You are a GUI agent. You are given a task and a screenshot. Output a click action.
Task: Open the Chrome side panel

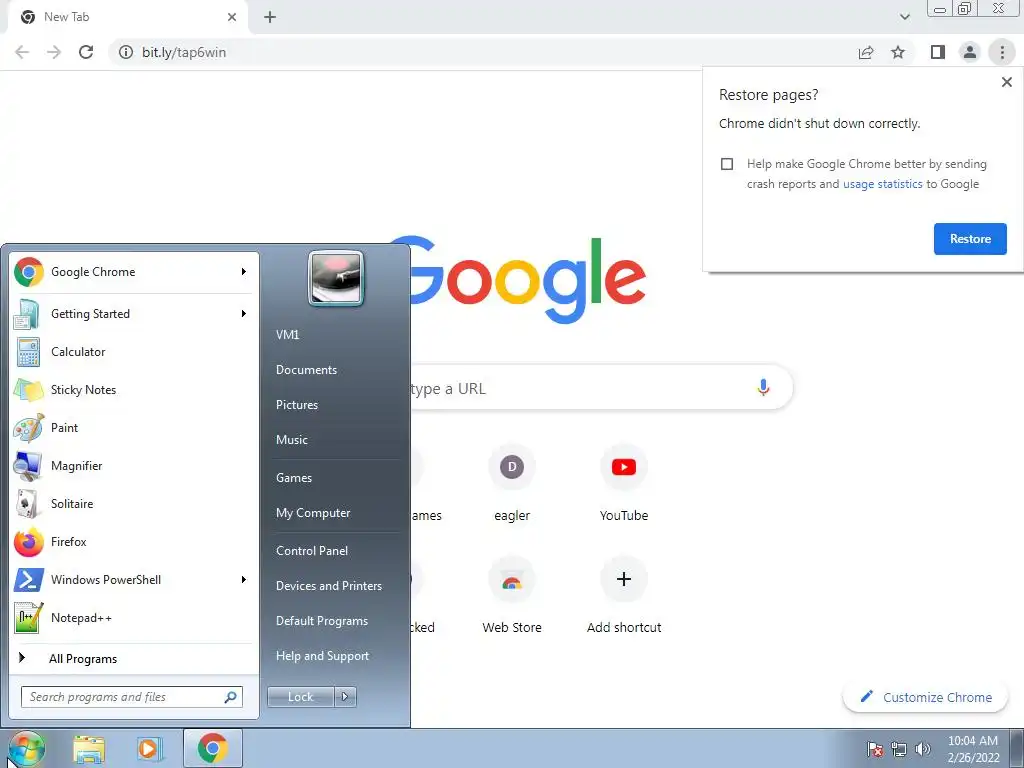(938, 52)
